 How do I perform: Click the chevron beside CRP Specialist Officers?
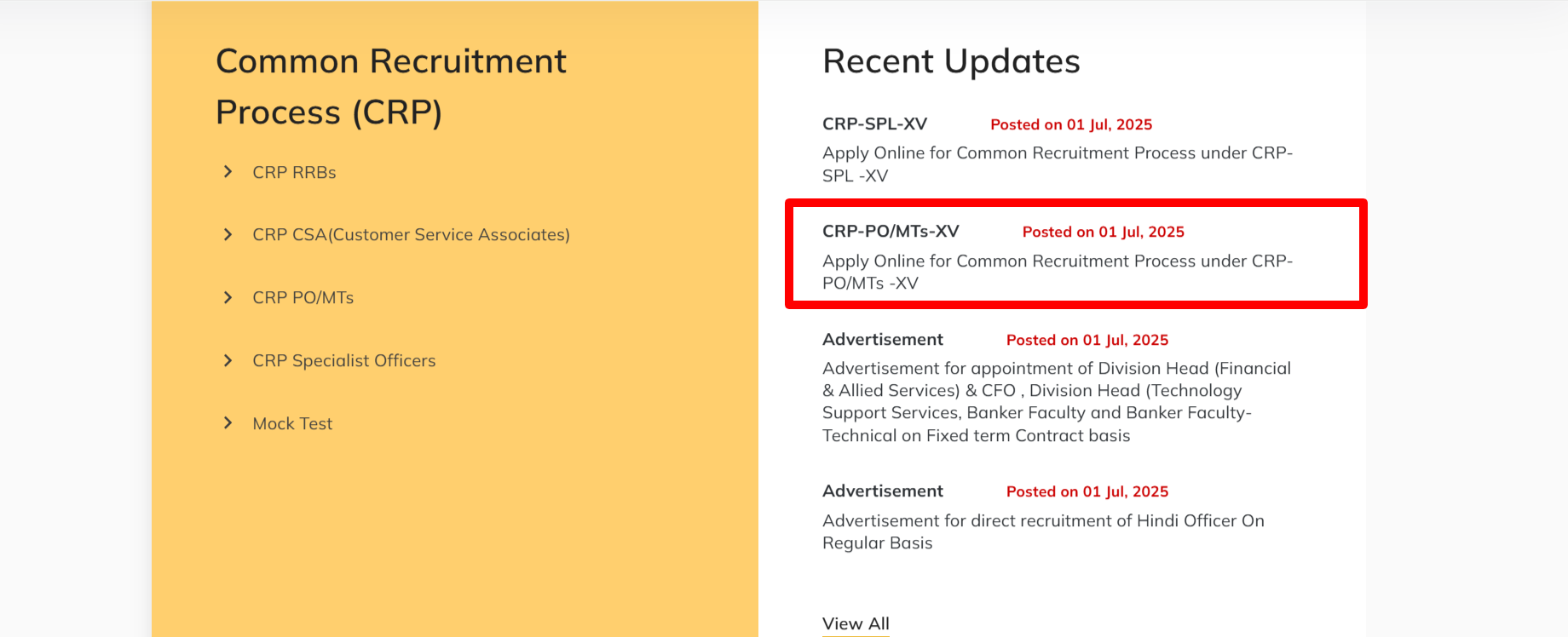coord(228,360)
